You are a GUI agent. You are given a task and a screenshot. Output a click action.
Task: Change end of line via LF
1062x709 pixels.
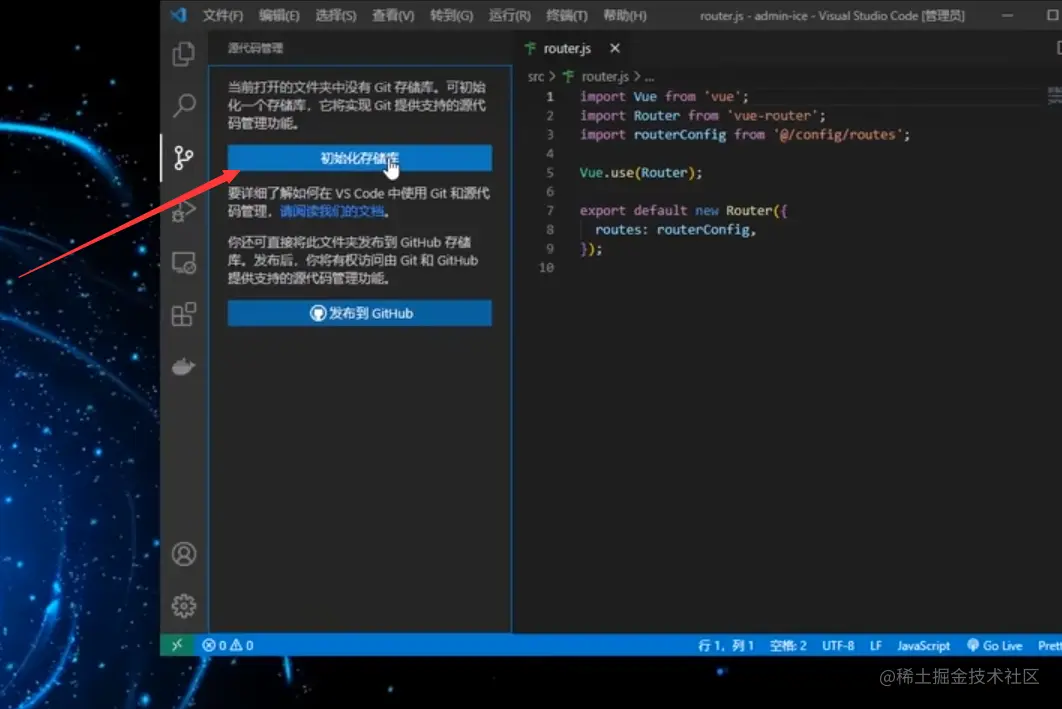(876, 645)
